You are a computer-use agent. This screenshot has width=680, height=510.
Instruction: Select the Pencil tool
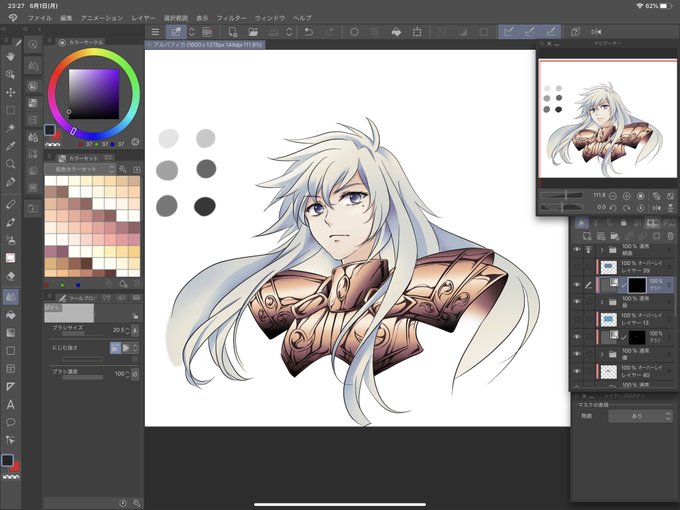pos(10,205)
